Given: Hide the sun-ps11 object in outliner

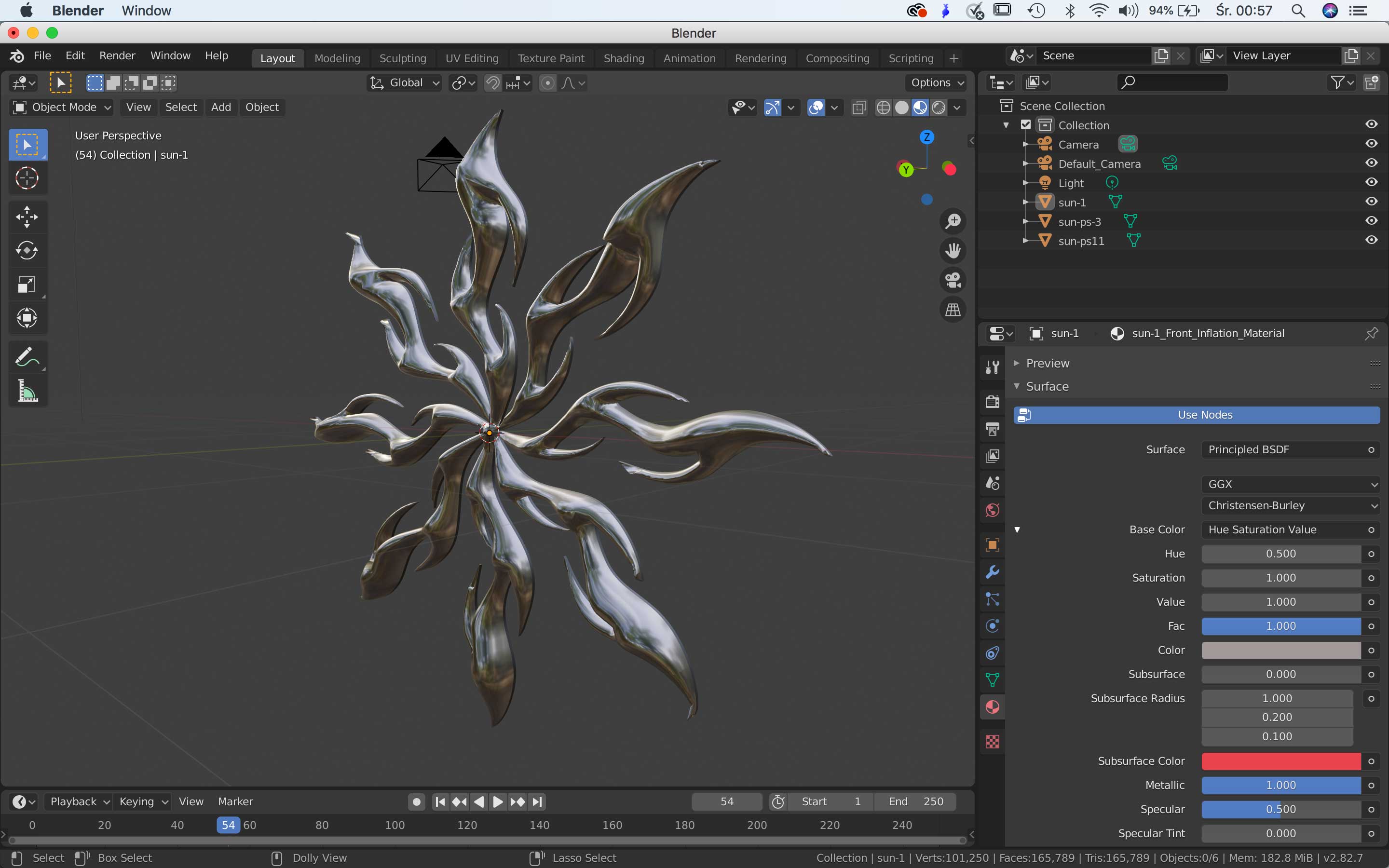Looking at the screenshot, I should pos(1371,240).
